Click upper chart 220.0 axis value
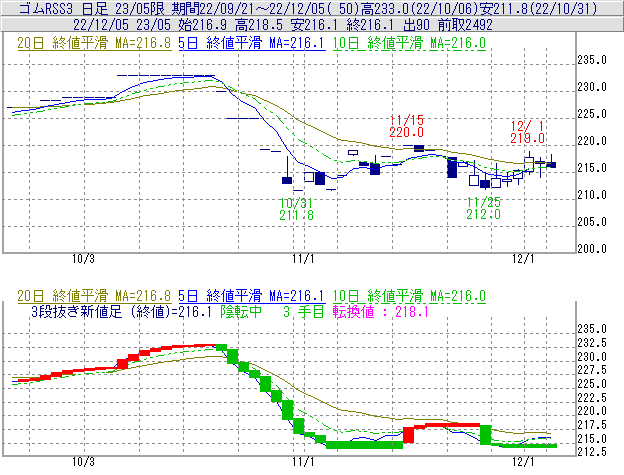Screen dimensions: 624x475 592,141
